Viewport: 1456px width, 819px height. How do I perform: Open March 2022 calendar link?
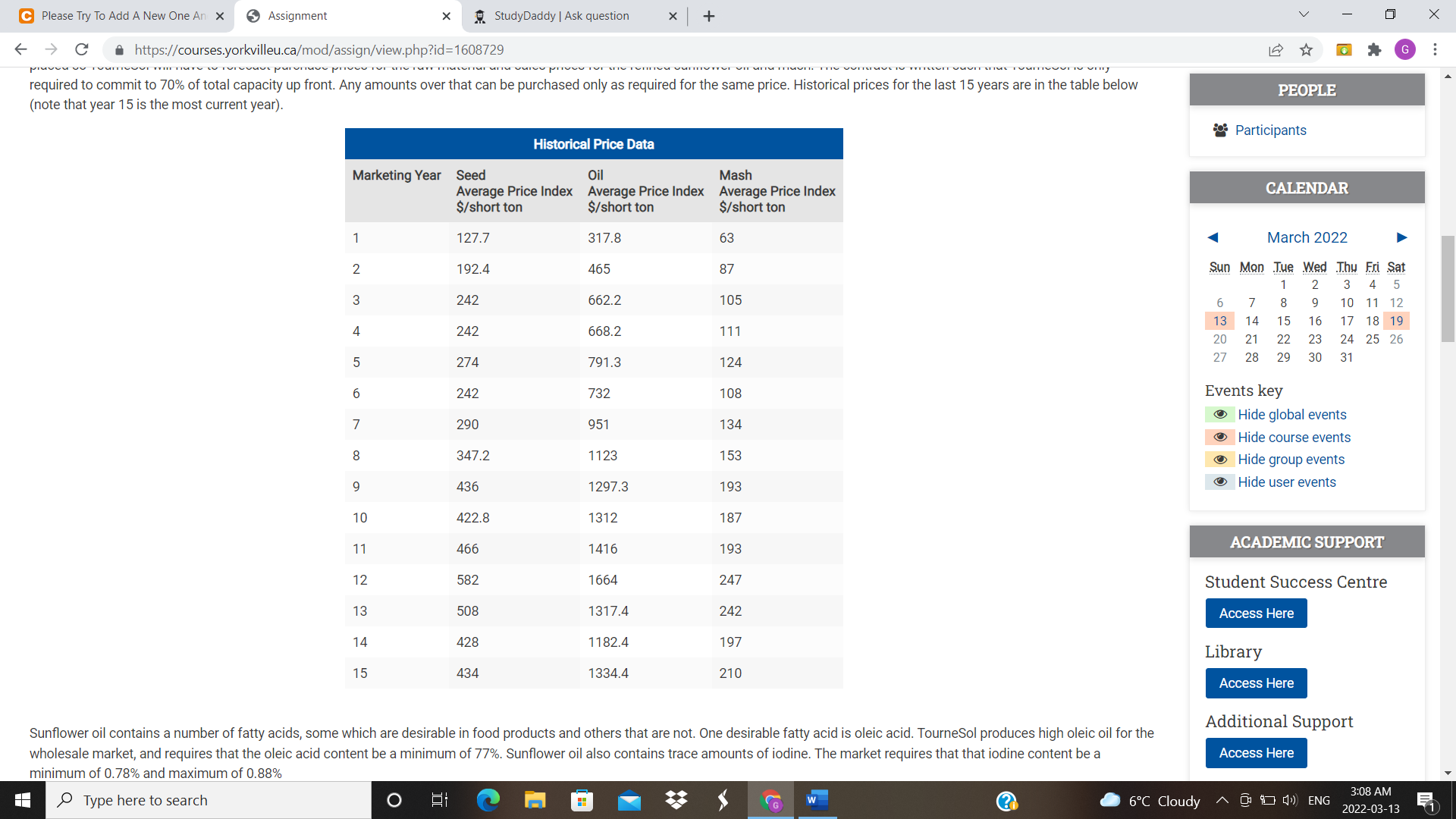click(x=1307, y=237)
